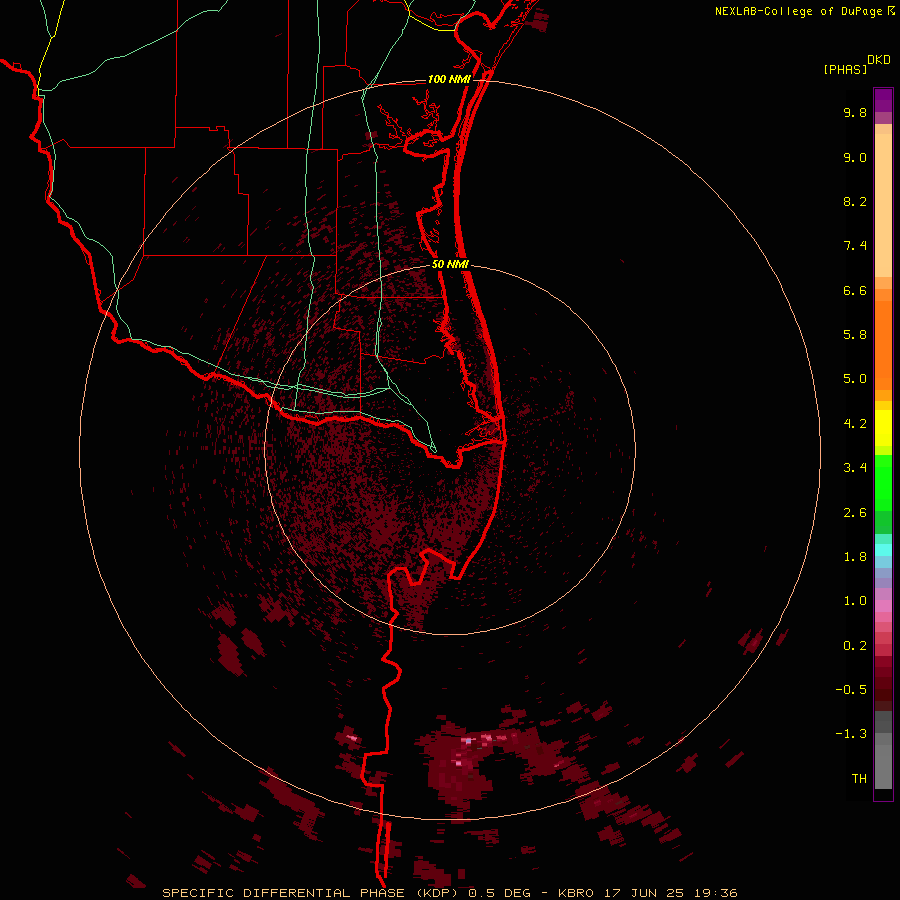This screenshot has width=900, height=900.
Task: Click the NEXLAB-College of DuPage credit text
Action: click(x=798, y=11)
